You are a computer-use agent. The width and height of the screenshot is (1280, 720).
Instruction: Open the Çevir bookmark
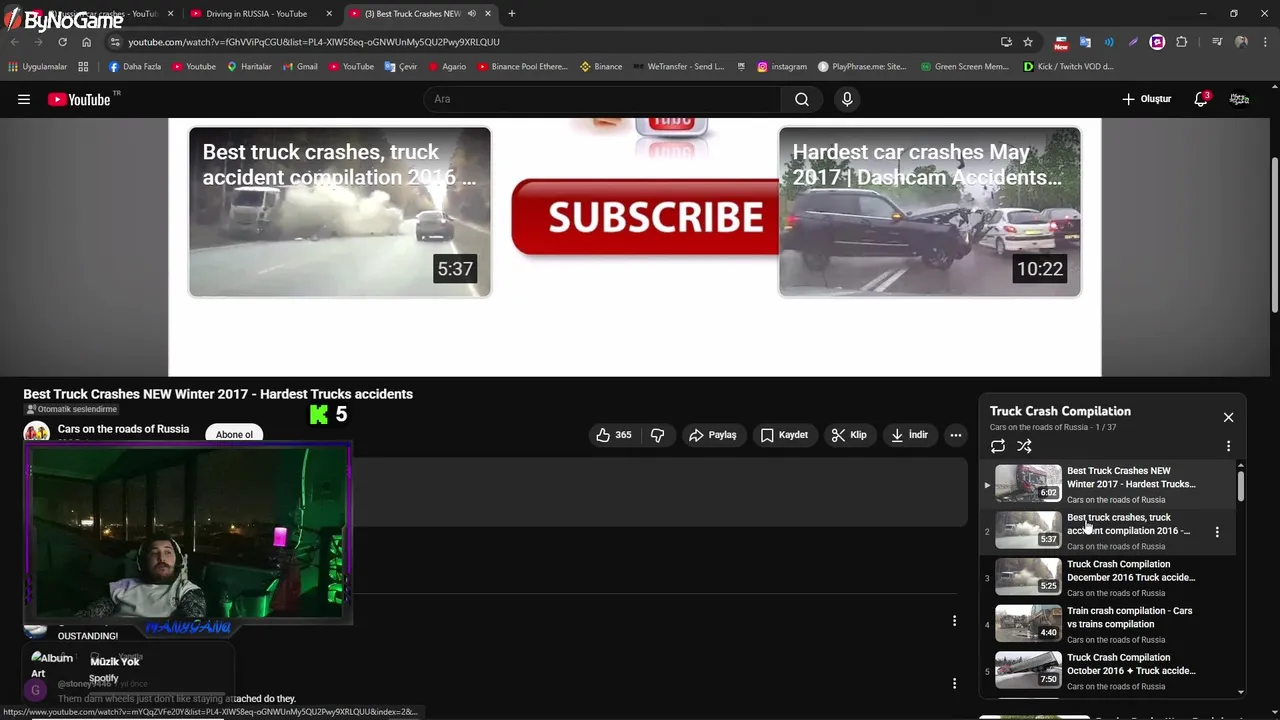tap(401, 67)
